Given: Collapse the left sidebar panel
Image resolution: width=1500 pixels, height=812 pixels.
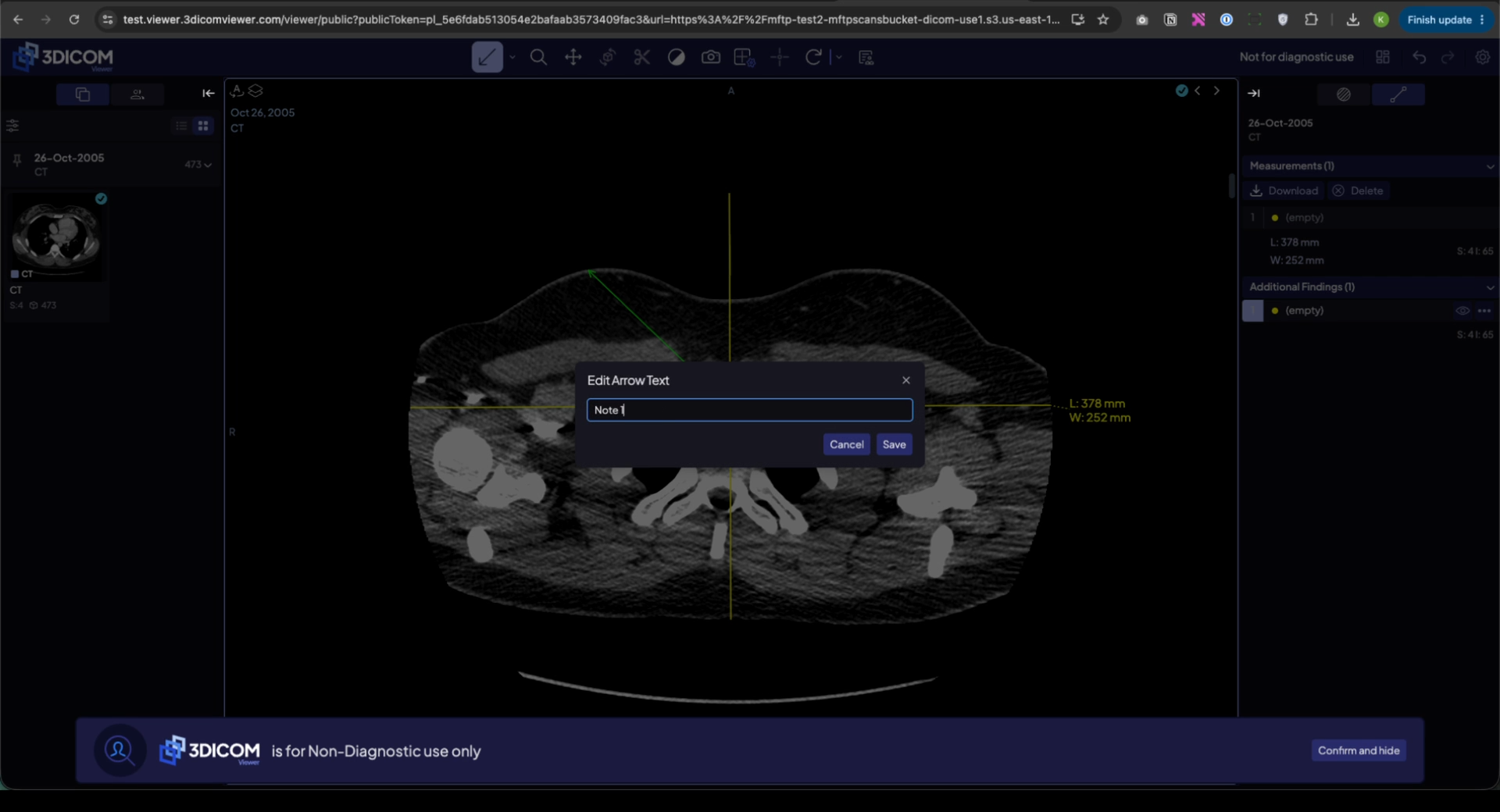Looking at the screenshot, I should [x=208, y=93].
